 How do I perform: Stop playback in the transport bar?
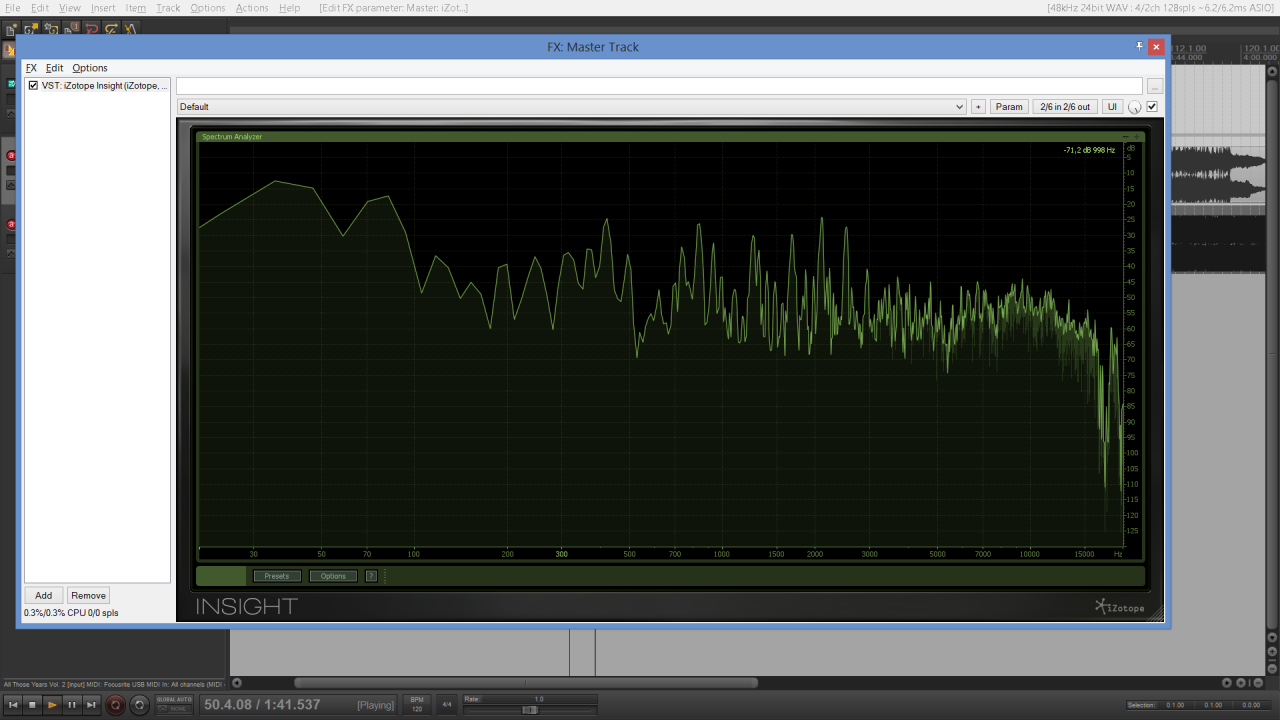point(32,705)
